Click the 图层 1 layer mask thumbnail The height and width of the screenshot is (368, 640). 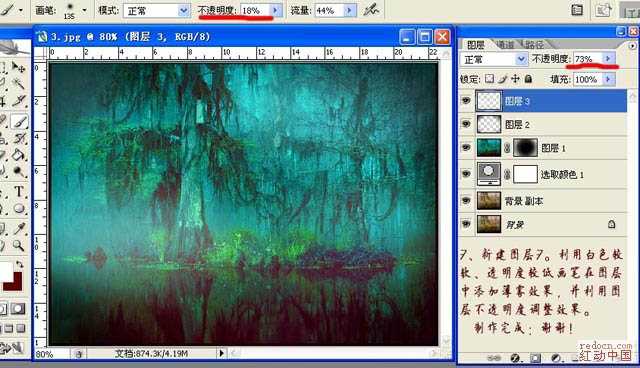(525, 148)
